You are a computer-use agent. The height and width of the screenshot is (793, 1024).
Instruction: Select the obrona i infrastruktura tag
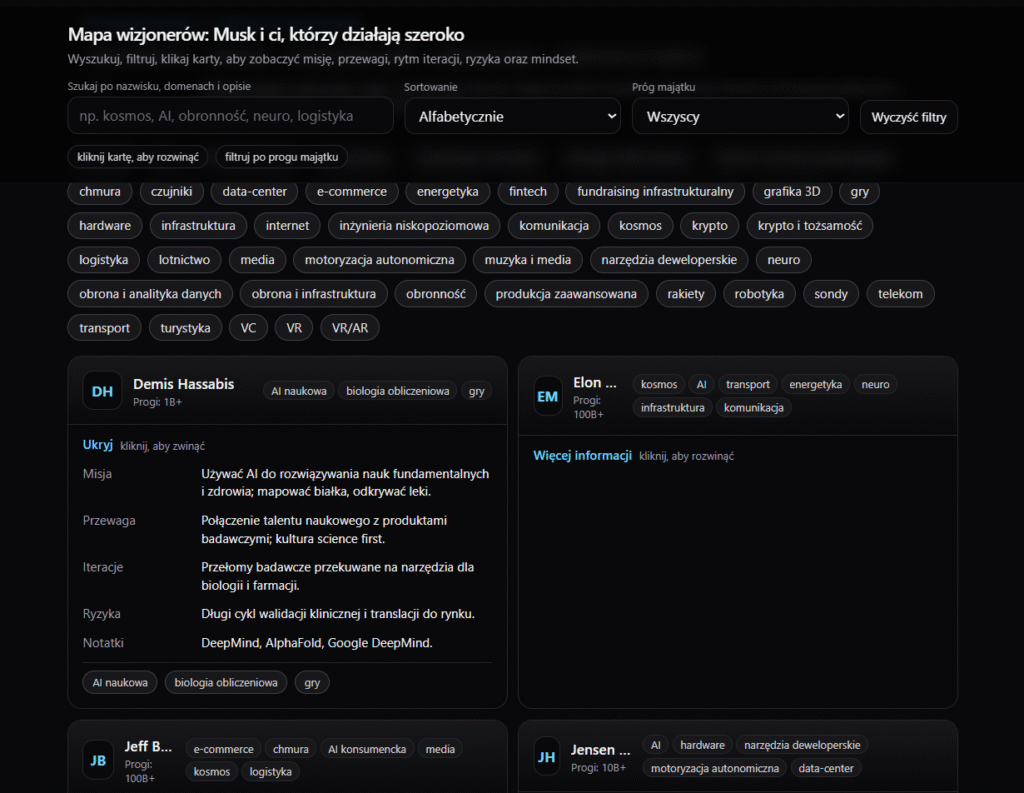313,294
